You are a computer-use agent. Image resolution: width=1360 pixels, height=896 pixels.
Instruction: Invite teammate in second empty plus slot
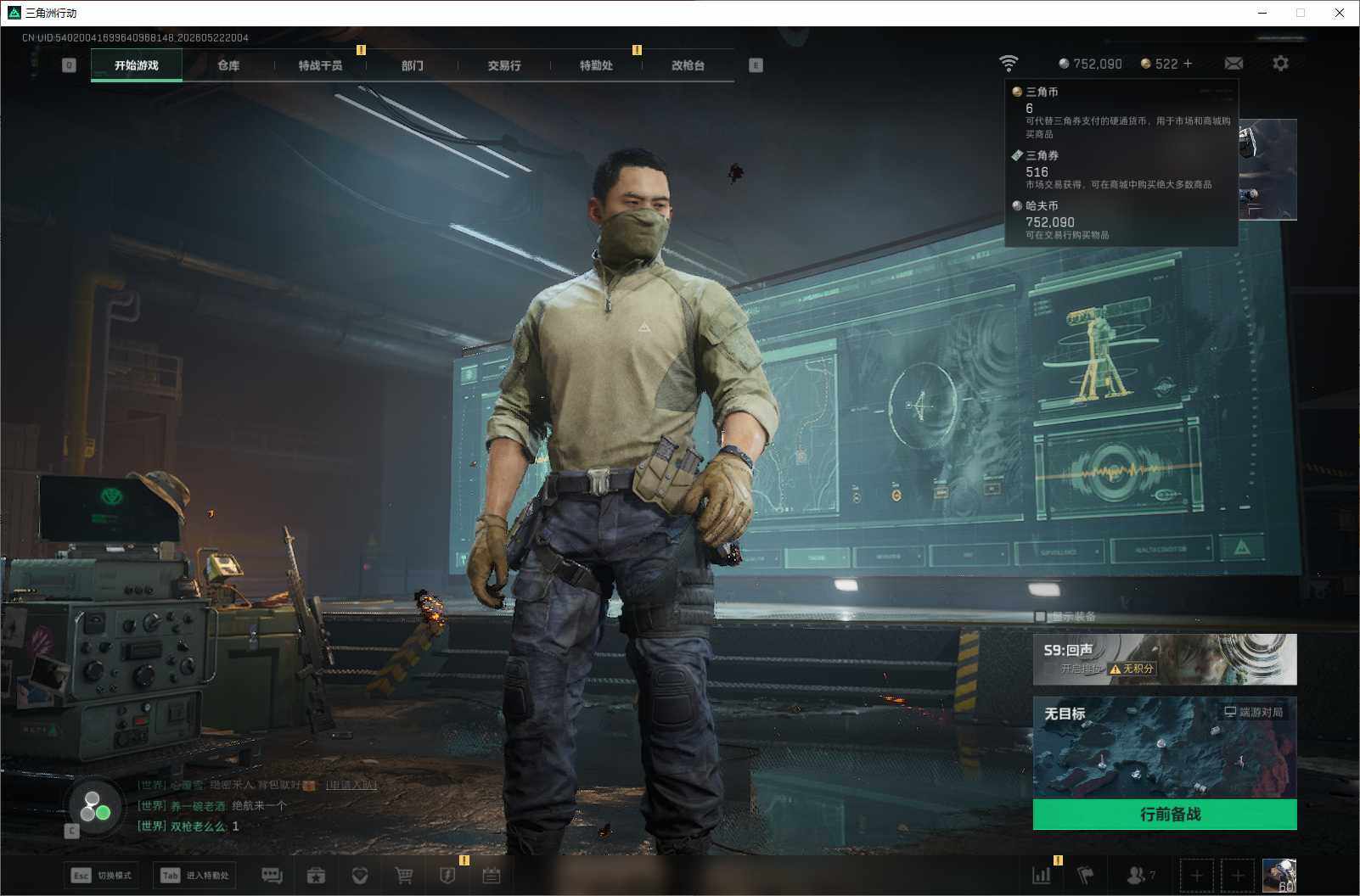(x=1238, y=876)
